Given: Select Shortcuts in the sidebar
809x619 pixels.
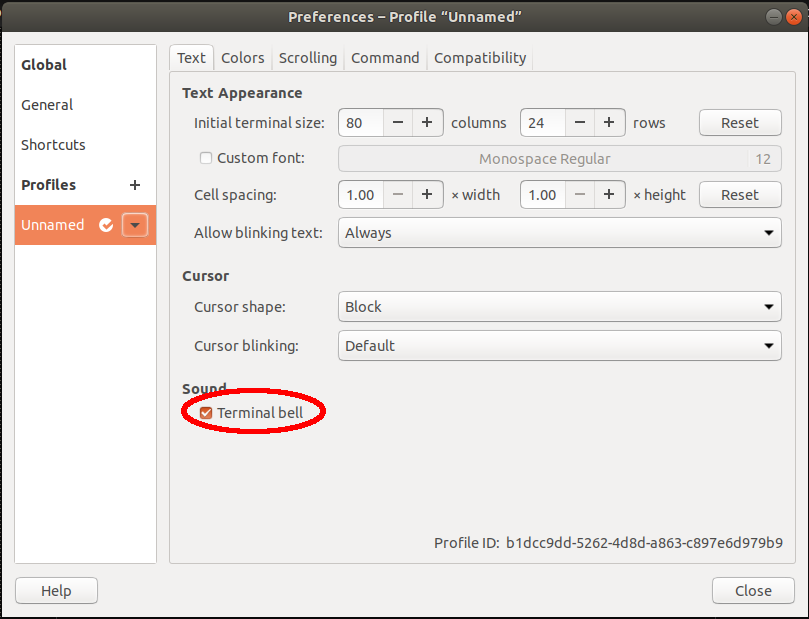Looking at the screenshot, I should [54, 145].
